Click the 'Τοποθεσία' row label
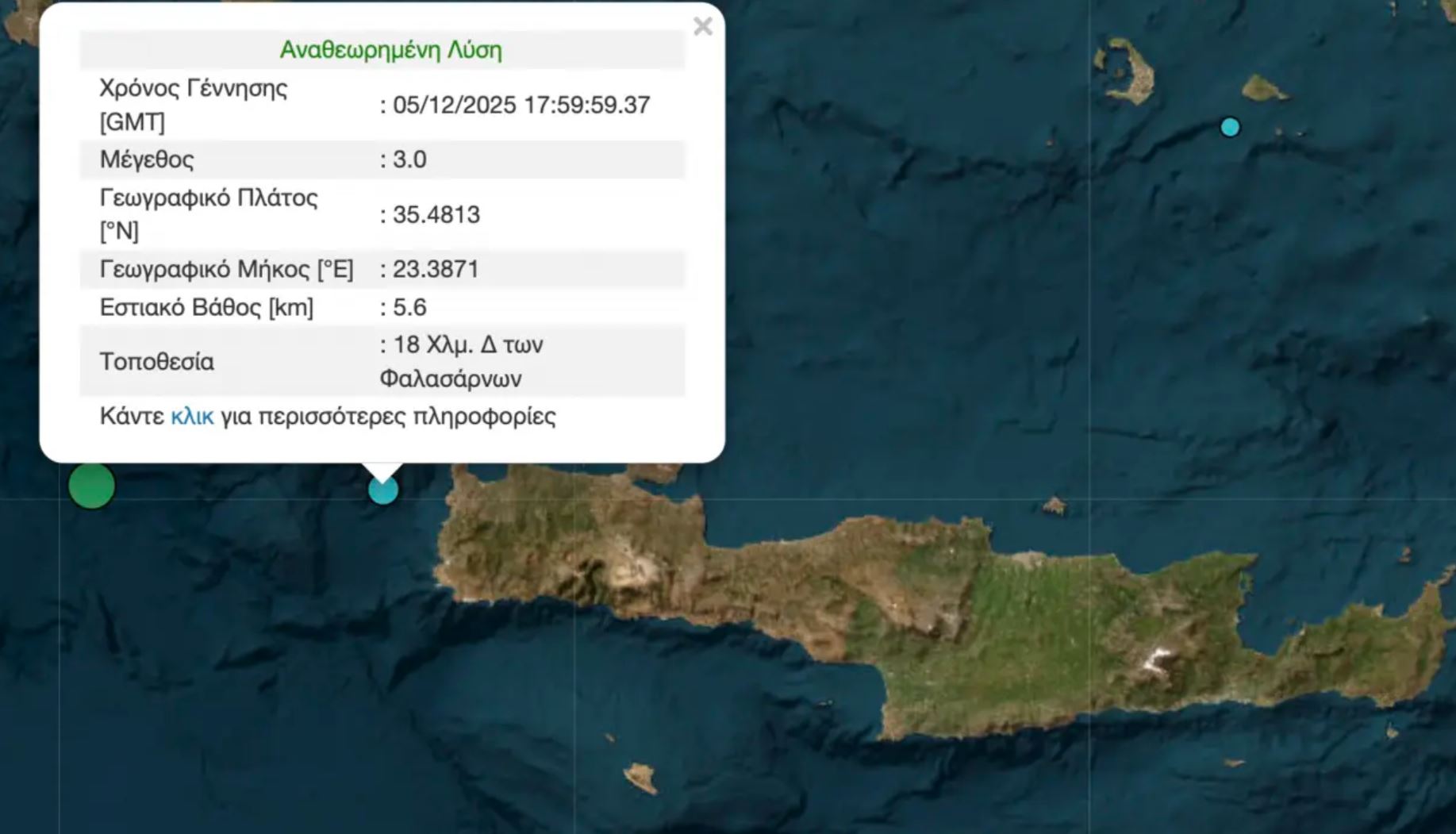The height and width of the screenshot is (834, 1456). pos(157,361)
